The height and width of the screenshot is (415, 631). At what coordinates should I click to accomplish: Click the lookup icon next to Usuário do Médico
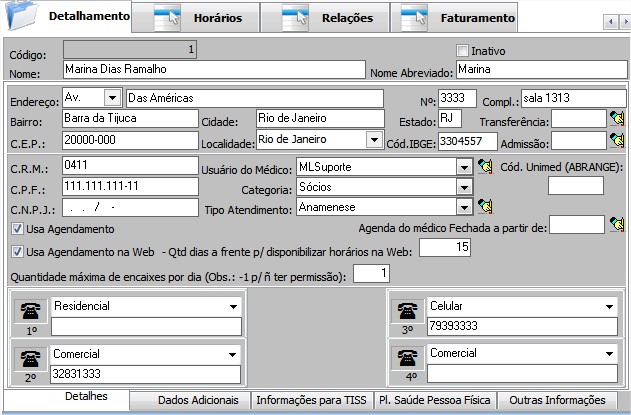pos(486,166)
